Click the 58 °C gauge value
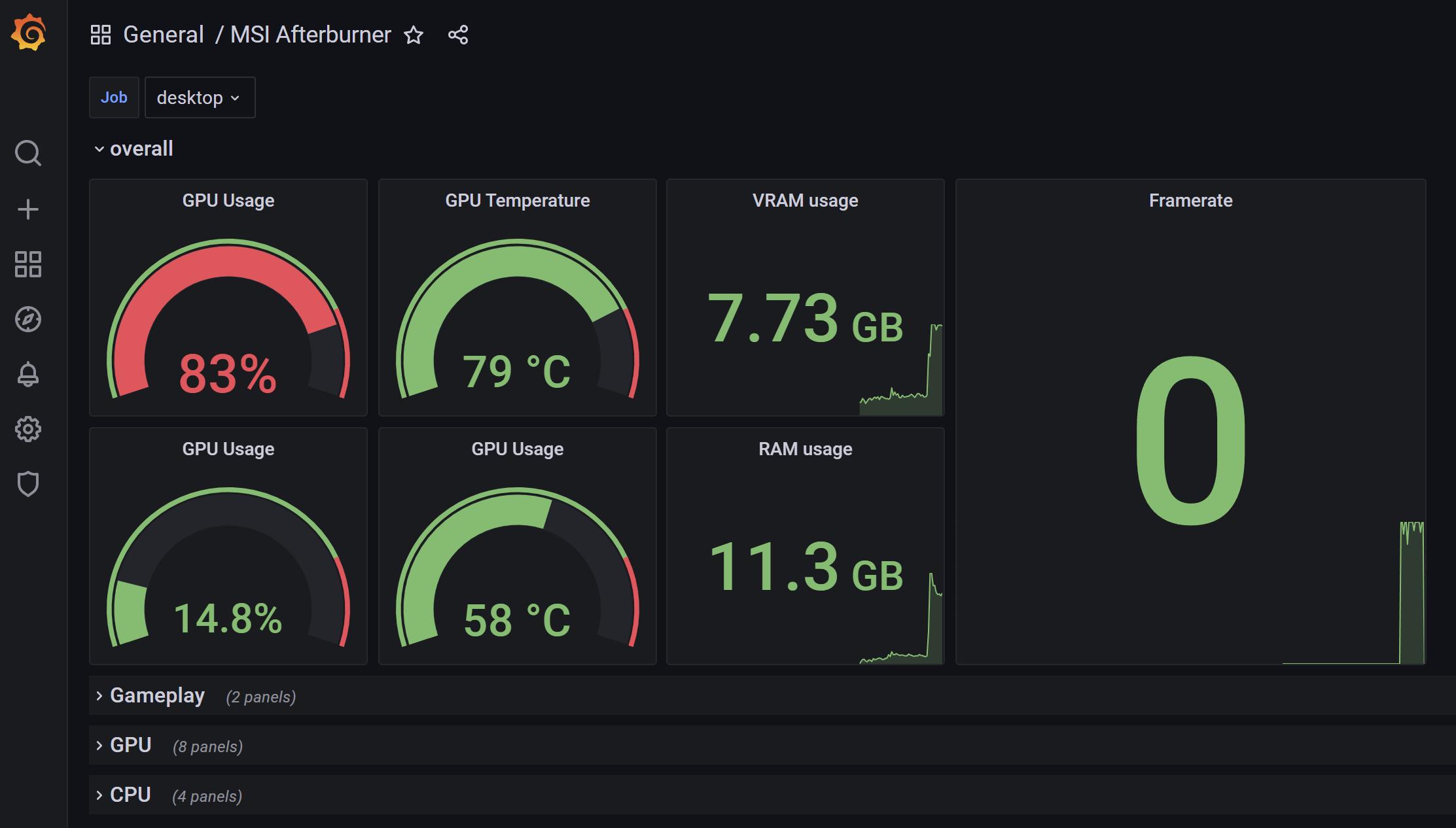The image size is (1456, 828). click(517, 620)
